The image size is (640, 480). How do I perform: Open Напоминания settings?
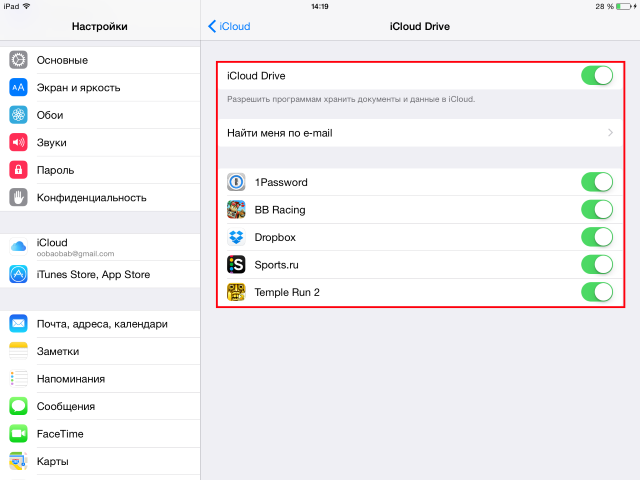click(x=100, y=379)
